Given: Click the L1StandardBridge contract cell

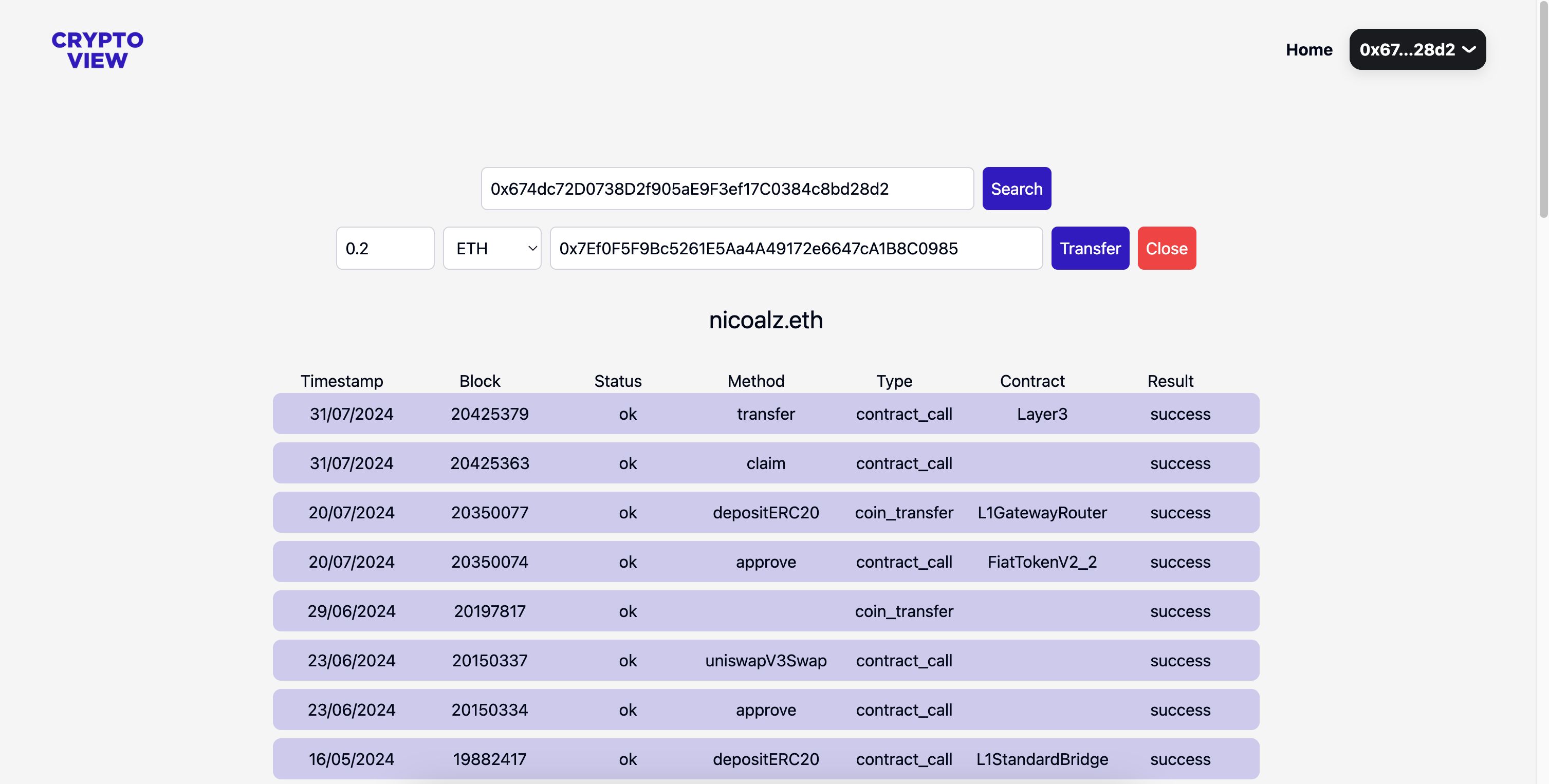Looking at the screenshot, I should pos(1042,759).
